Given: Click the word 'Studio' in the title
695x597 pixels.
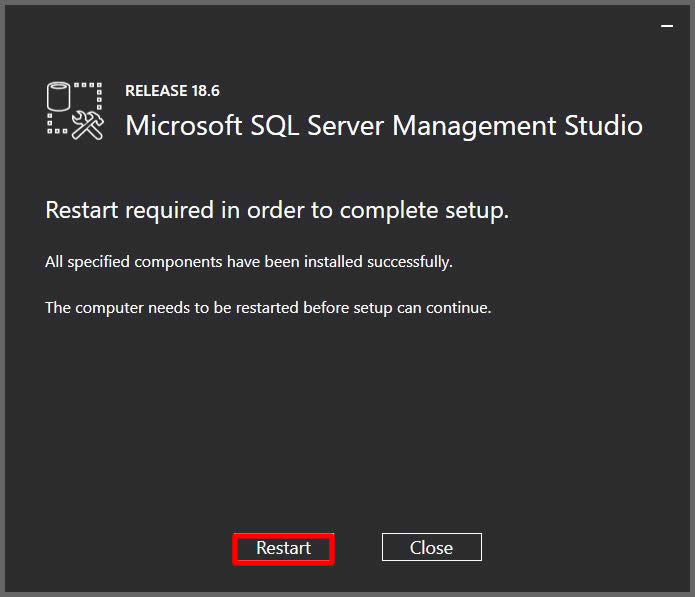Looking at the screenshot, I should click(x=603, y=126).
